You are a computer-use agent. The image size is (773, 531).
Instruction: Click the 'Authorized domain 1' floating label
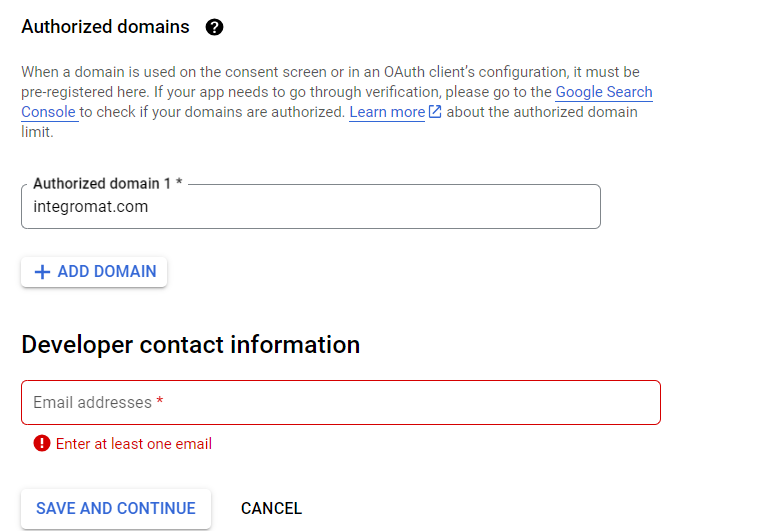tap(102, 184)
